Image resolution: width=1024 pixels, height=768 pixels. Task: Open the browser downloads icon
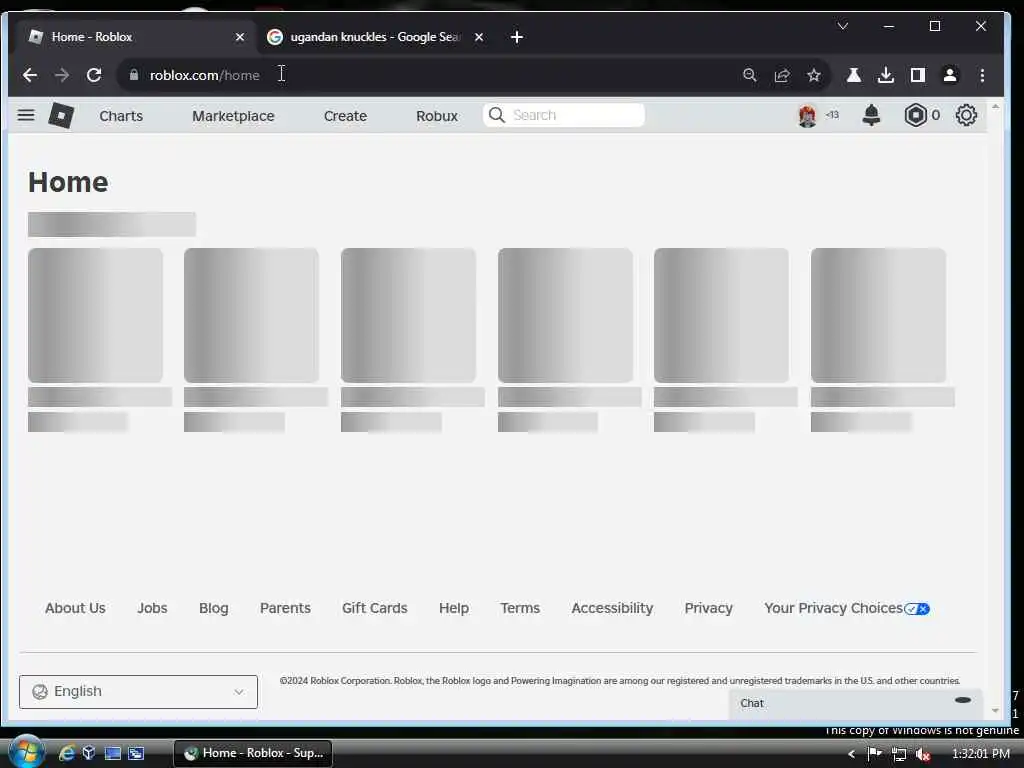(886, 75)
